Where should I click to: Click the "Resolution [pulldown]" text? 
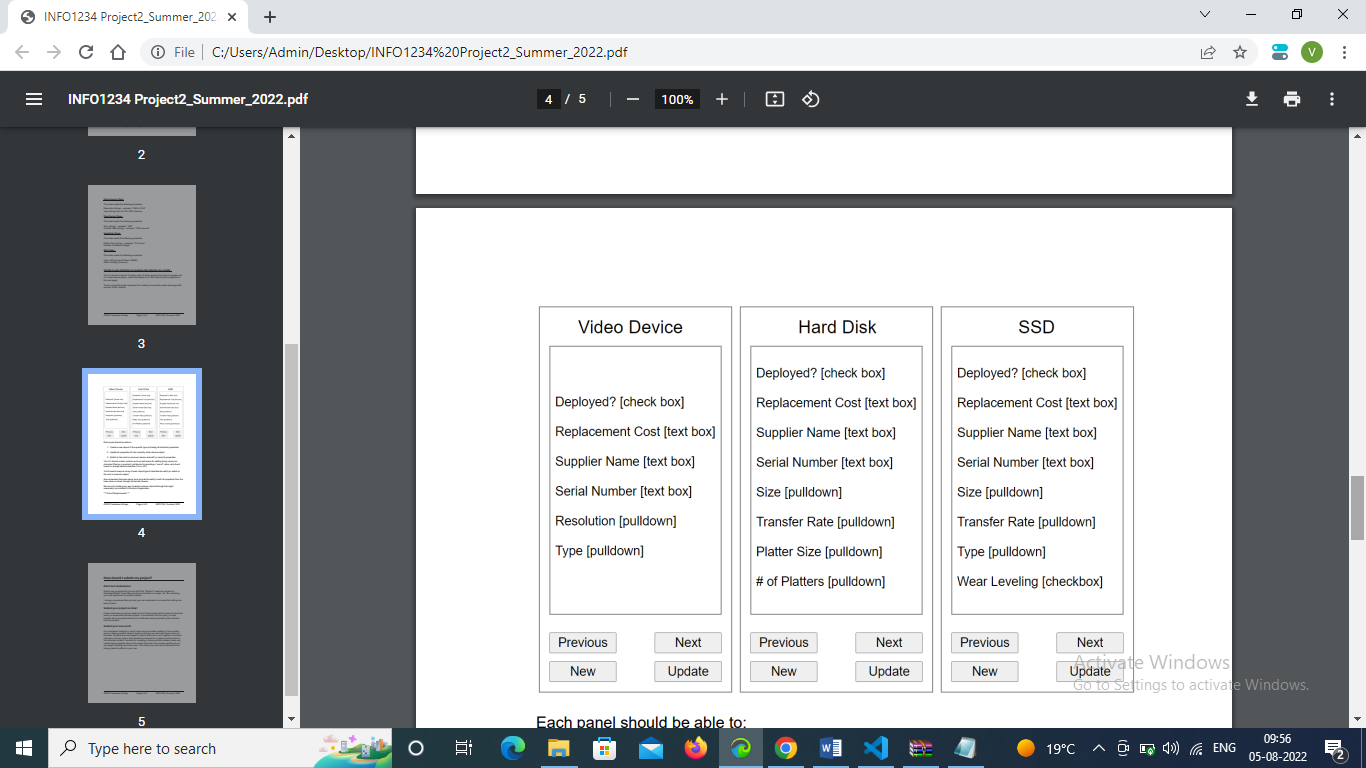(x=616, y=521)
